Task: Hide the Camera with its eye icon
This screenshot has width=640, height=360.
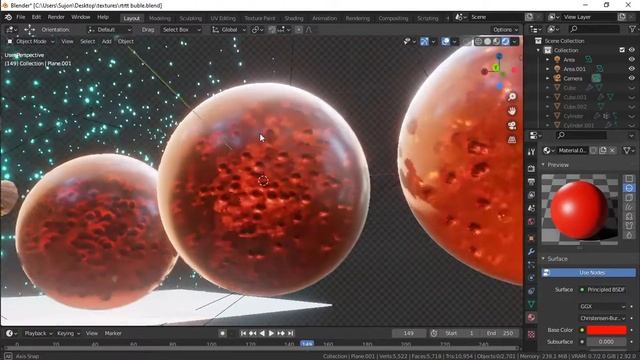Action: [x=631, y=78]
